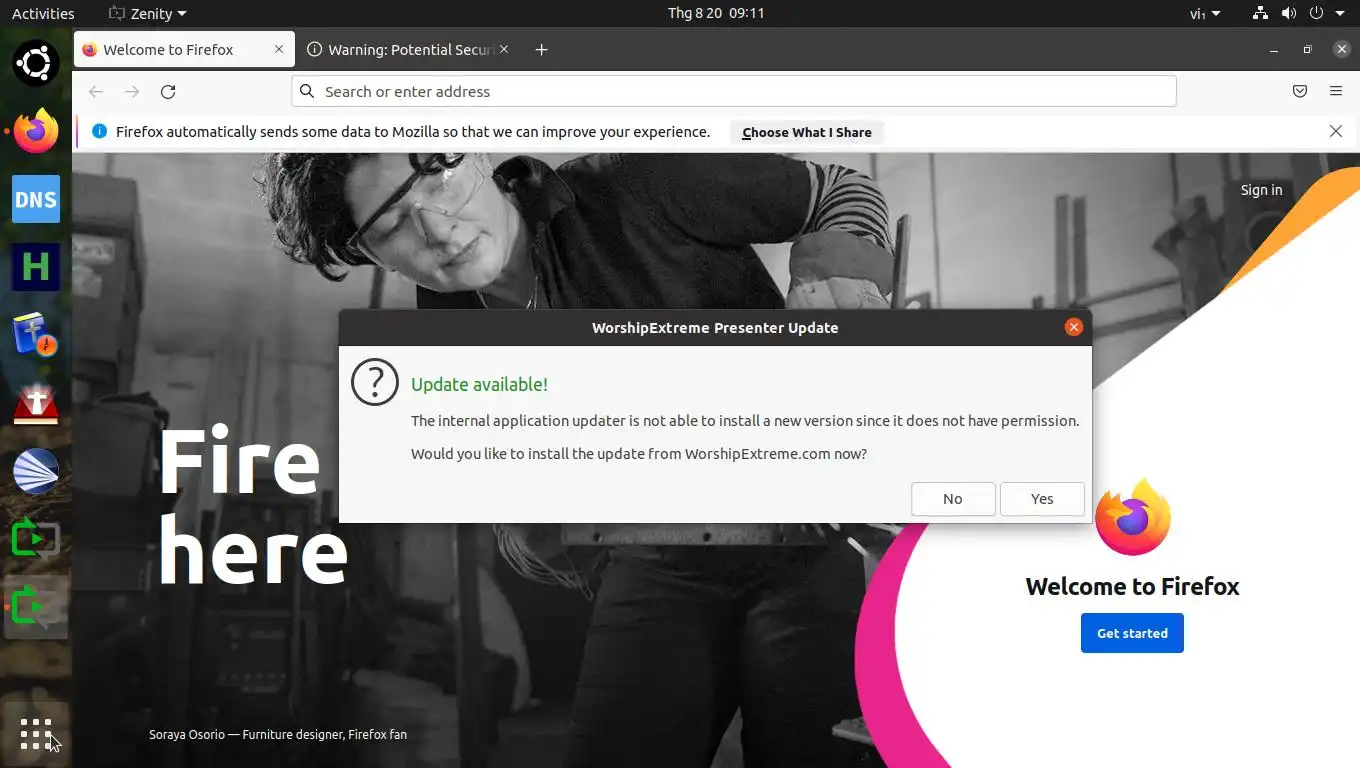Image resolution: width=1360 pixels, height=768 pixels.
Task: Open red cross book app in dock
Action: (x=36, y=403)
